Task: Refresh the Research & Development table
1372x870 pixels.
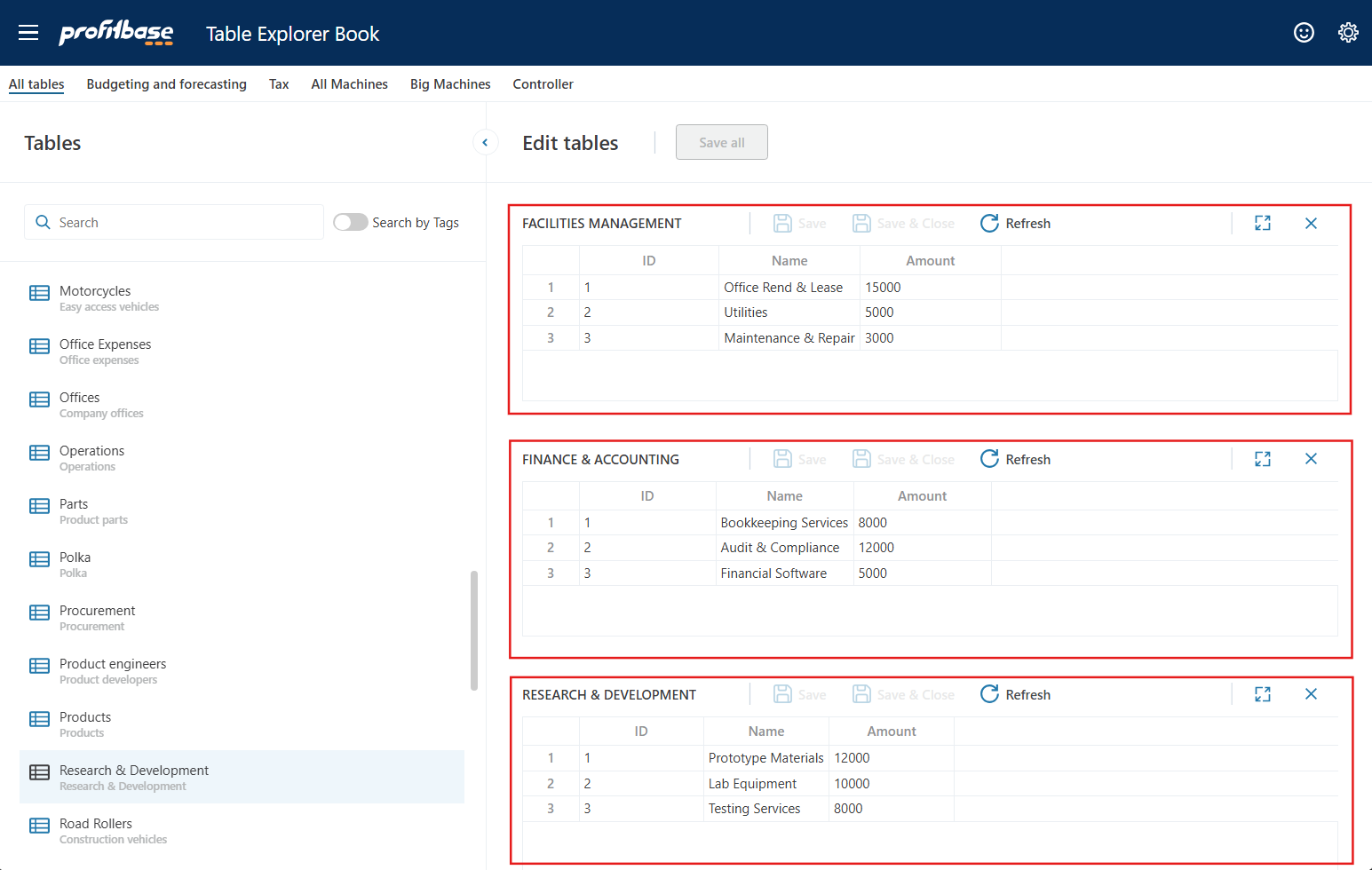Action: 1015,694
